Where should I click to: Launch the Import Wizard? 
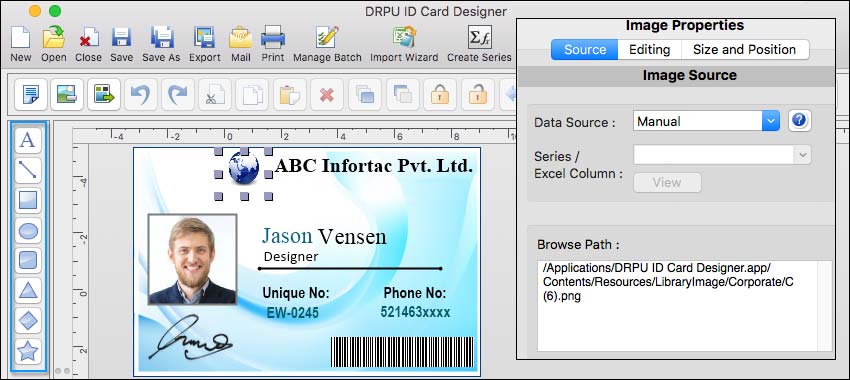coord(404,37)
